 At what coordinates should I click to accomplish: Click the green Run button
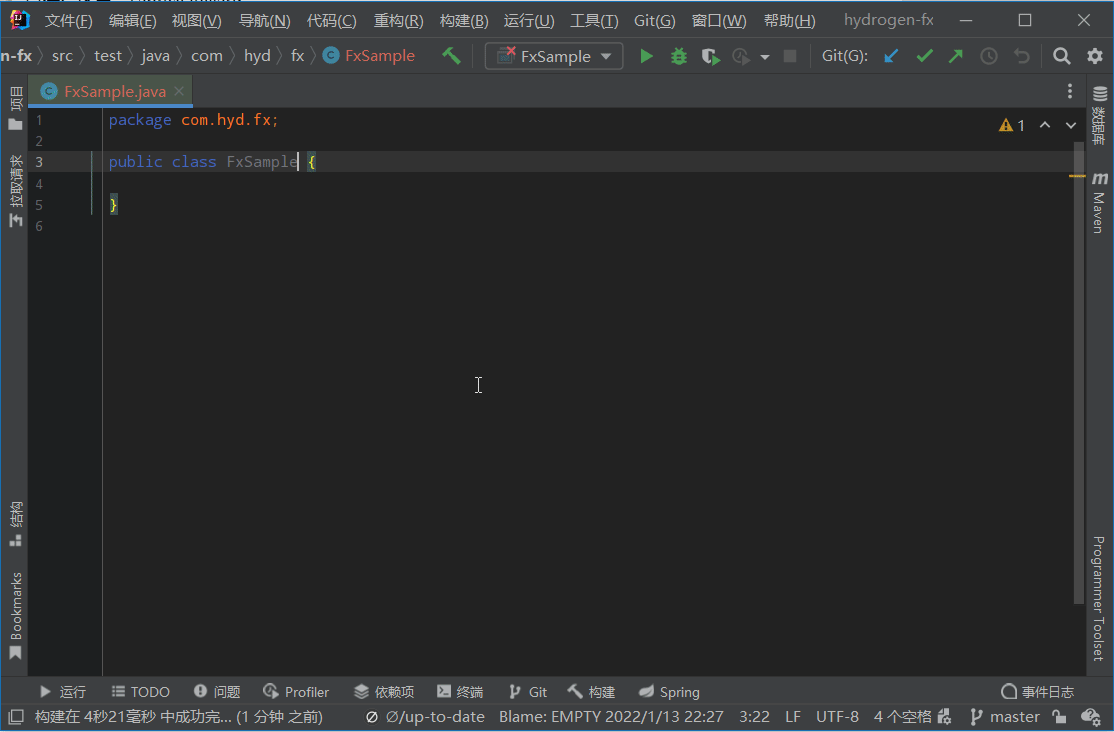click(x=647, y=57)
